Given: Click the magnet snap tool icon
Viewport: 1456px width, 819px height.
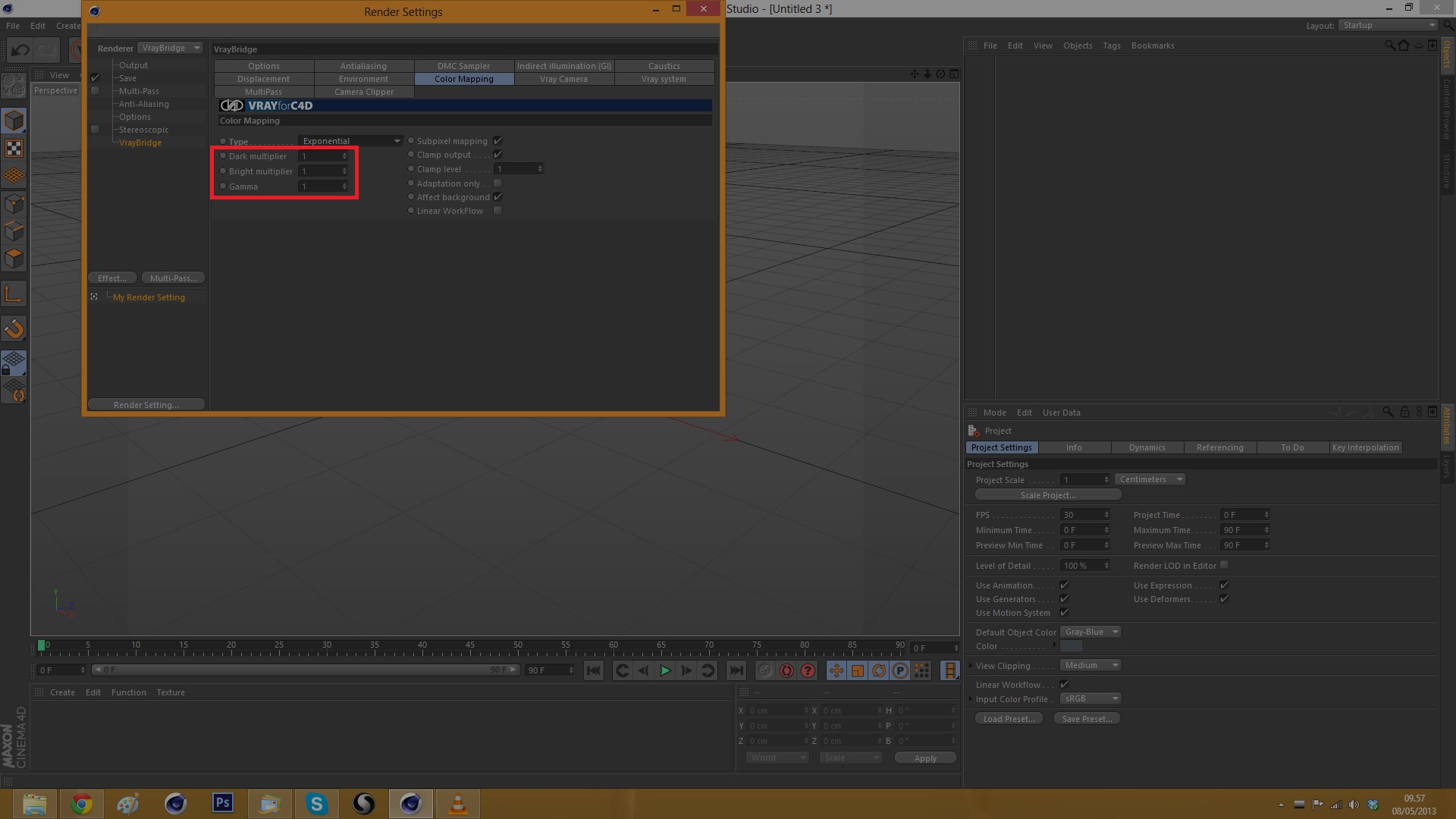Looking at the screenshot, I should [14, 328].
